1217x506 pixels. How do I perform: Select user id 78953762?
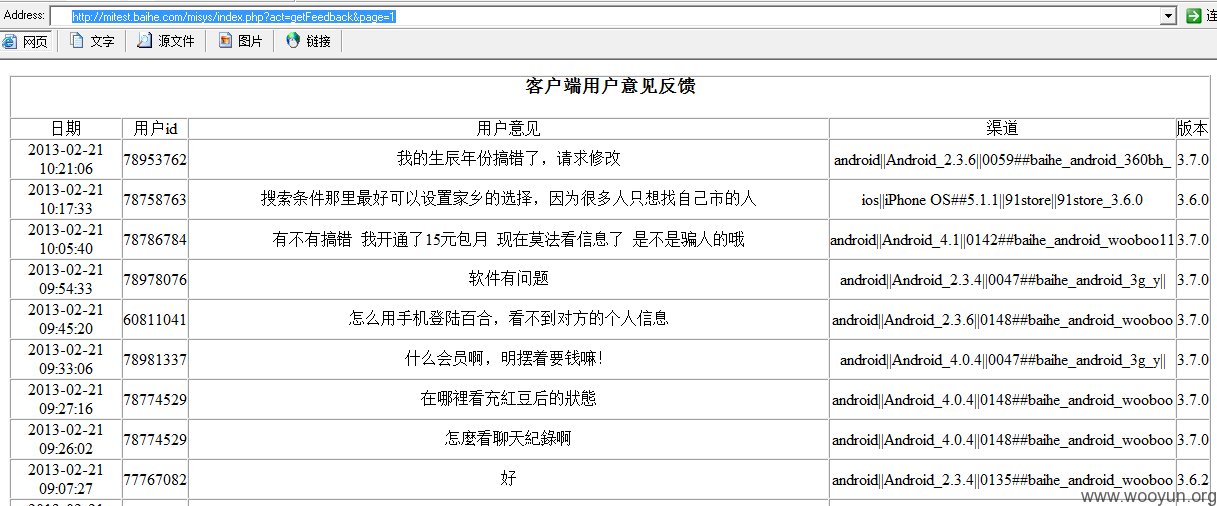pyautogui.click(x=155, y=159)
